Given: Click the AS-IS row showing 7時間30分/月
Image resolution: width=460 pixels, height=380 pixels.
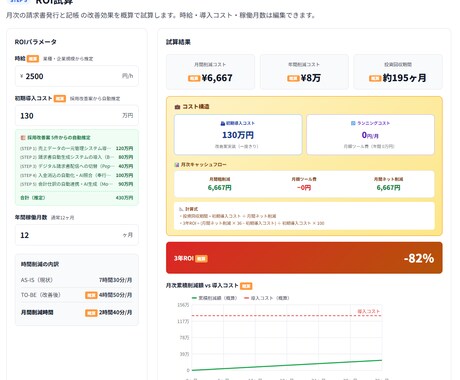Looking at the screenshot, I should pyautogui.click(x=76, y=280).
